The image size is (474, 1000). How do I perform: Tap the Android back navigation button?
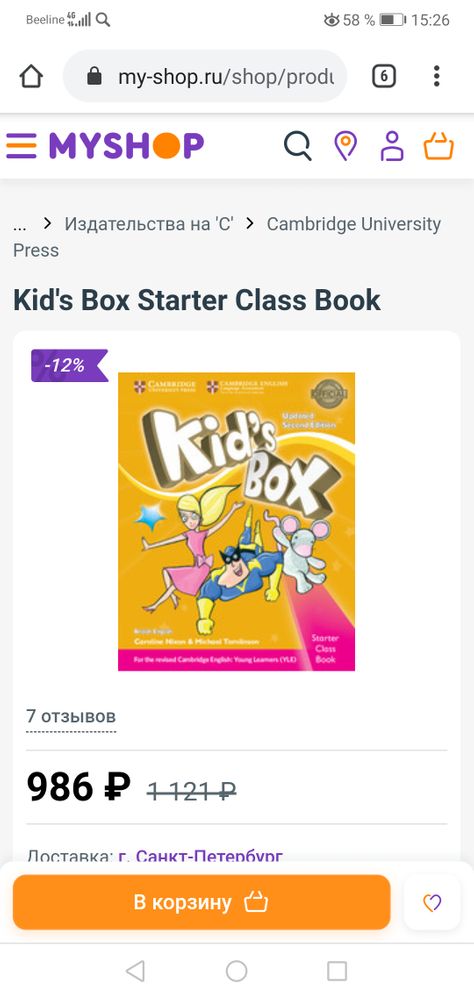(135, 971)
